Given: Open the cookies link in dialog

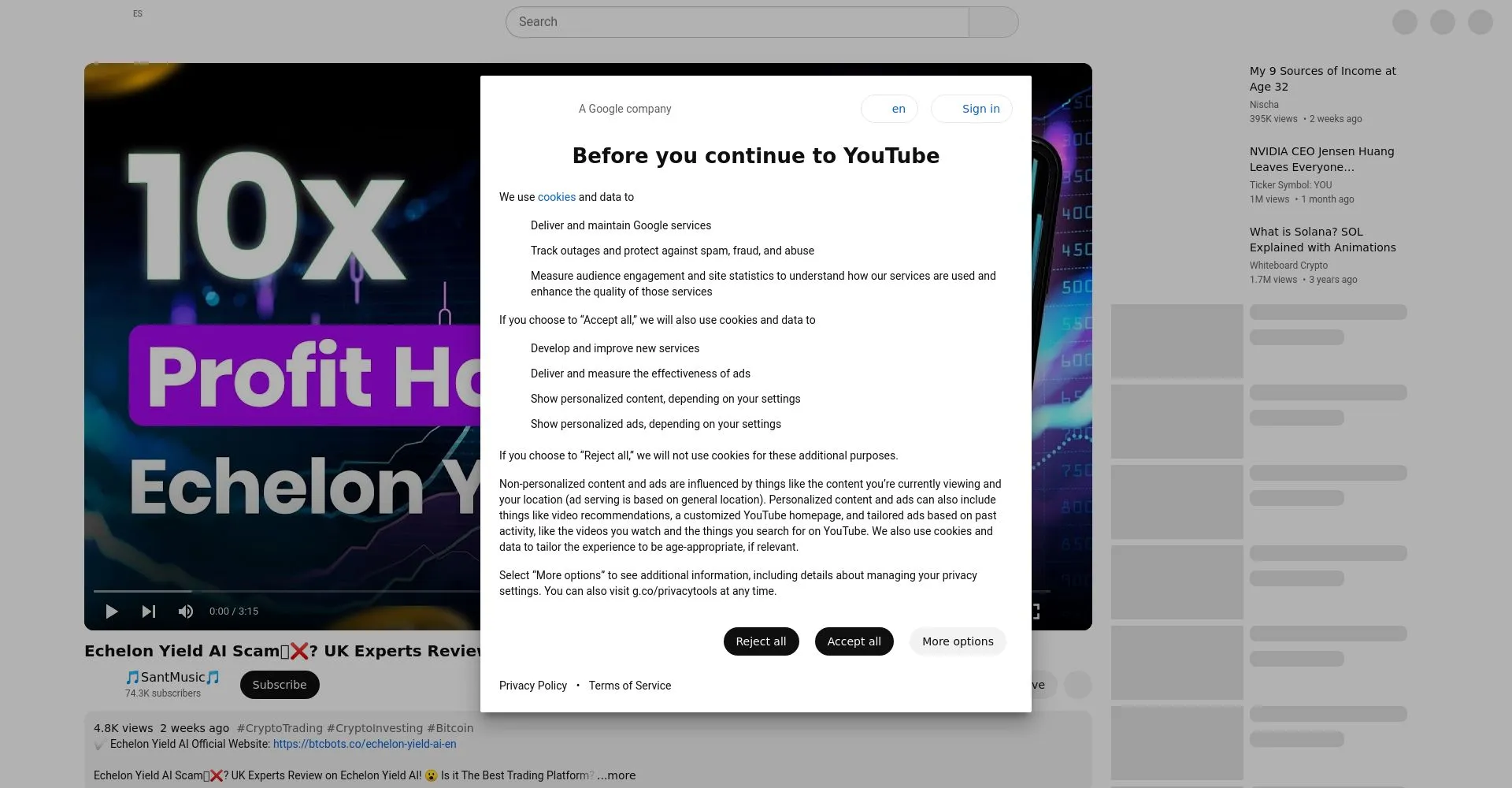Looking at the screenshot, I should click(x=557, y=197).
